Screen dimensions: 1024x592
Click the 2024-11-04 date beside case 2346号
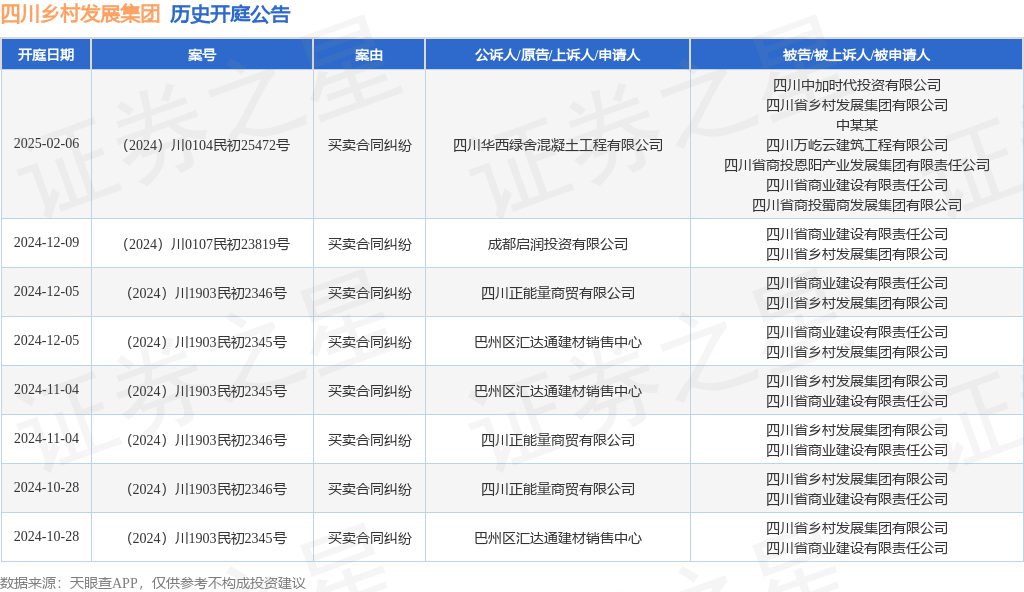[x=46, y=438]
